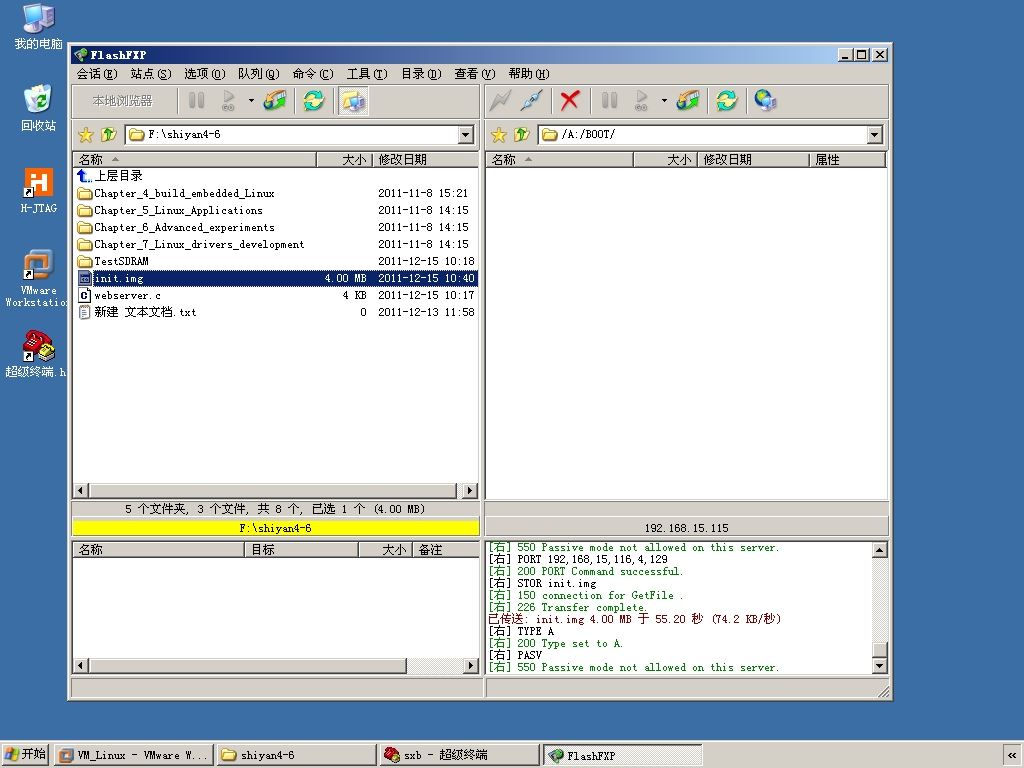Click local list horizontal scrollbar left arrow
This screenshot has height=768, width=1024.
click(82, 490)
